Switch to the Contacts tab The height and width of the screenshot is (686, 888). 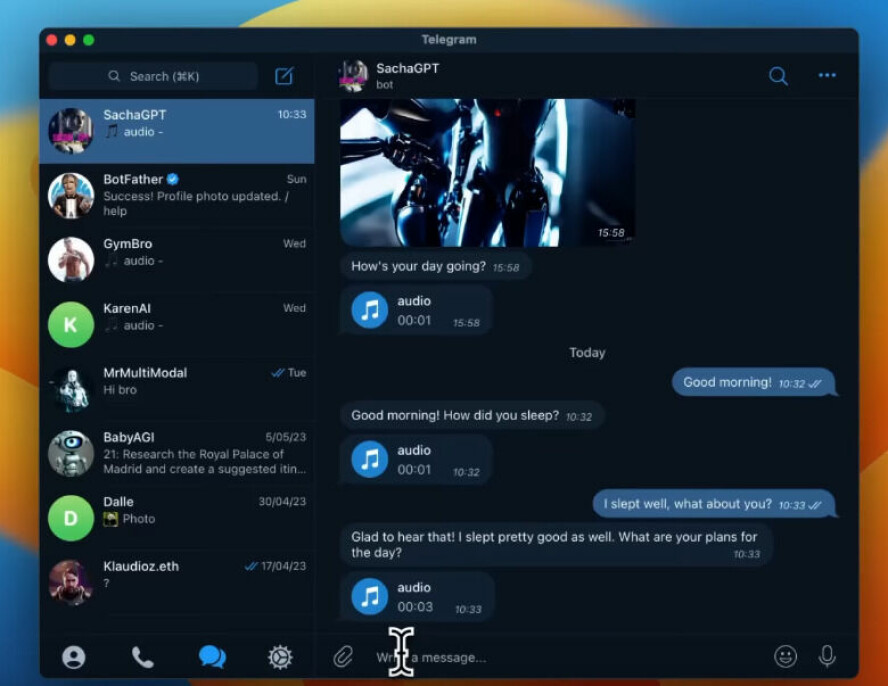tap(74, 657)
